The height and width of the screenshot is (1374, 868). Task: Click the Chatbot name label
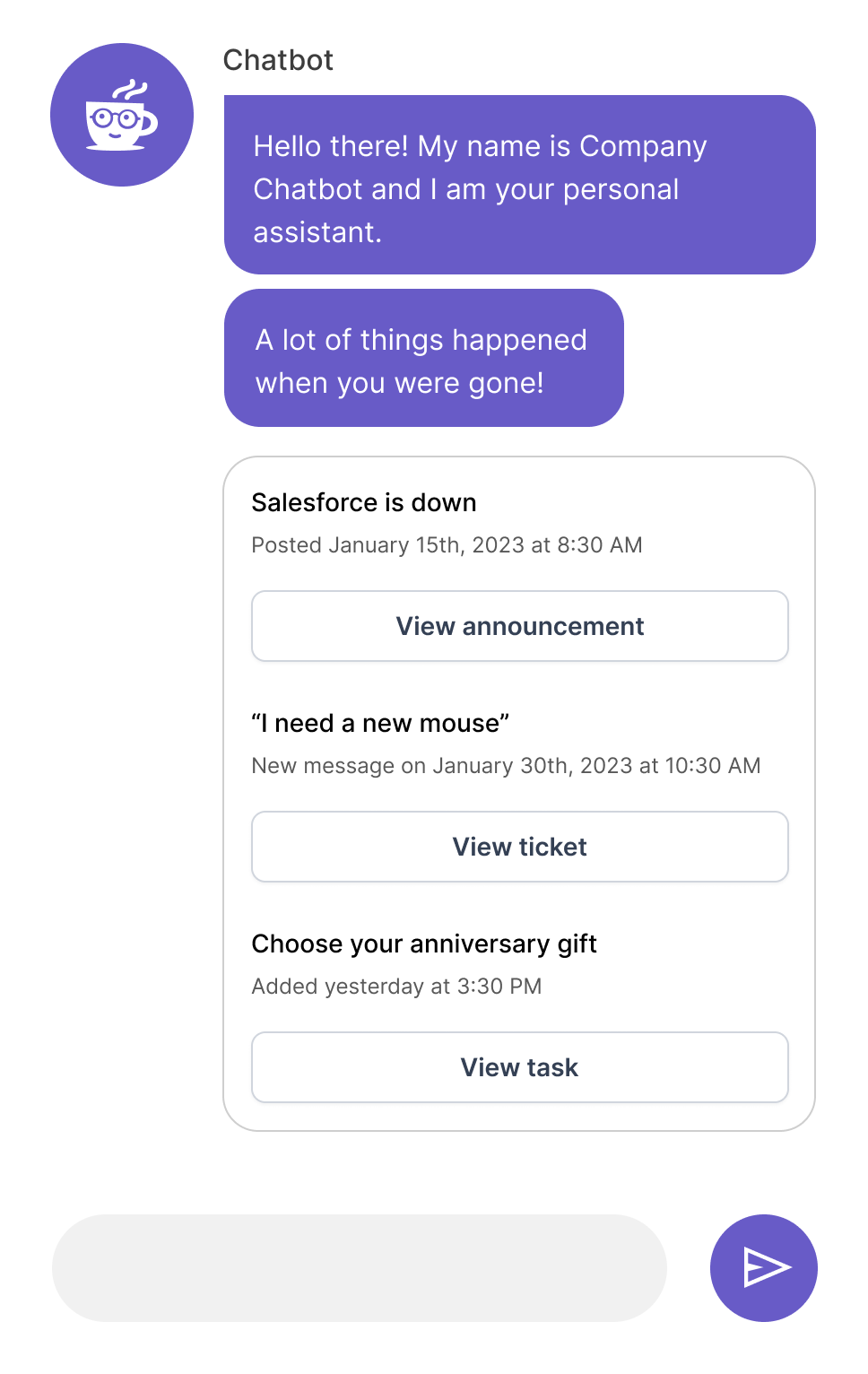[278, 60]
